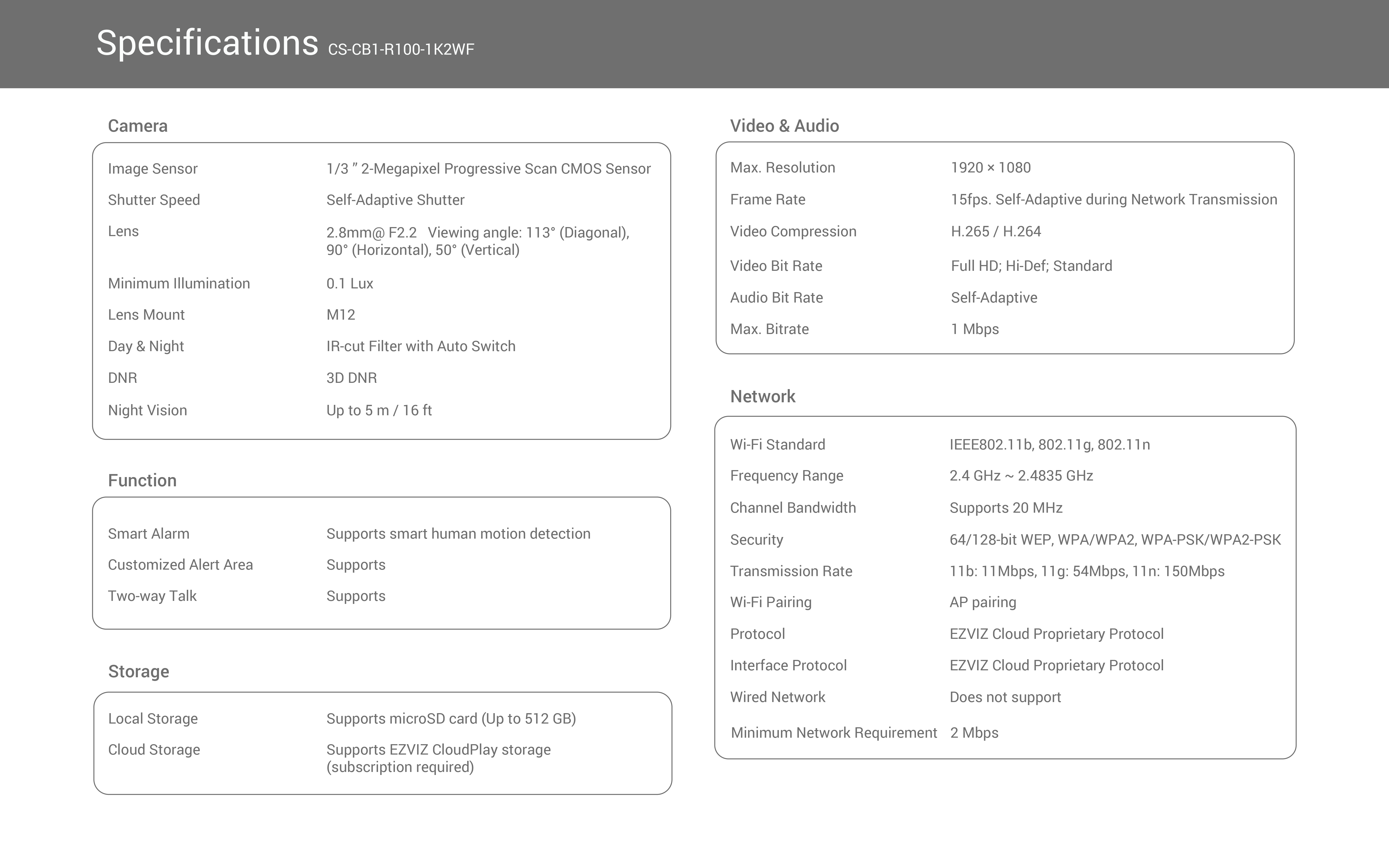Select Supports smart human motion detection text
The width and height of the screenshot is (1389, 868).
click(459, 534)
